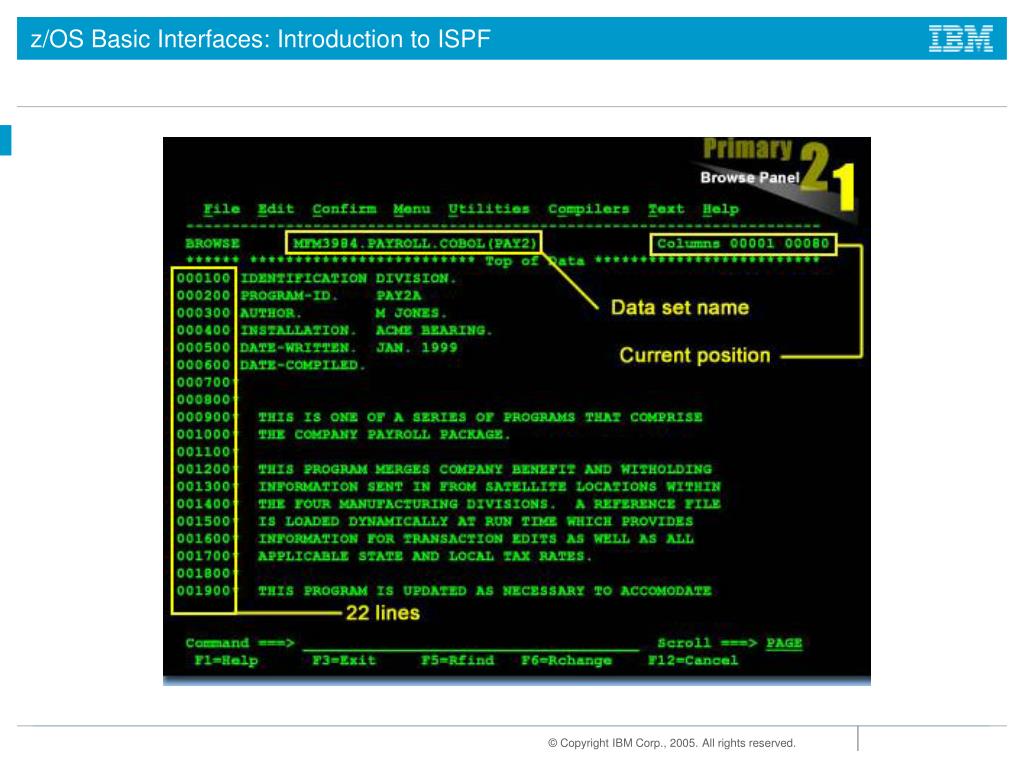
Task: Open the Utilities menu
Action: [x=488, y=209]
